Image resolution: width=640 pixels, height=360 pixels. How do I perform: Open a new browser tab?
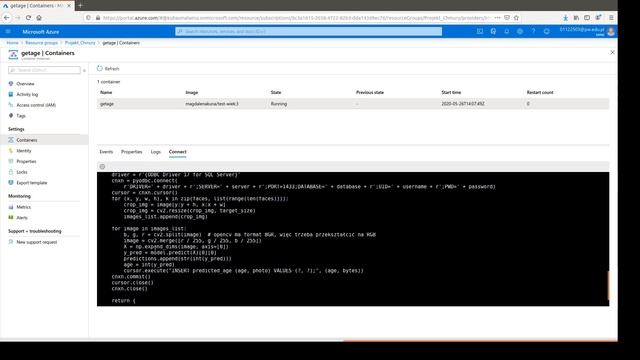[x=80, y=5]
